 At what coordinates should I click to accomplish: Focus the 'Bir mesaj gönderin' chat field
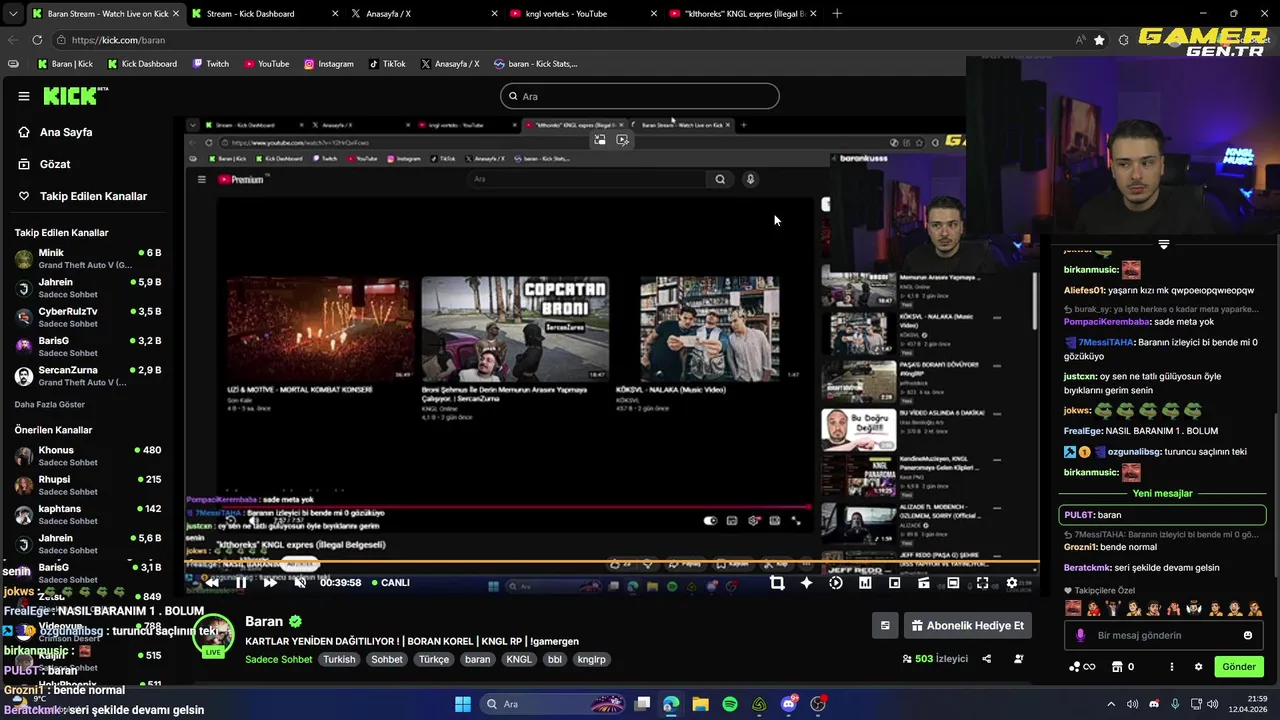pos(1162,635)
